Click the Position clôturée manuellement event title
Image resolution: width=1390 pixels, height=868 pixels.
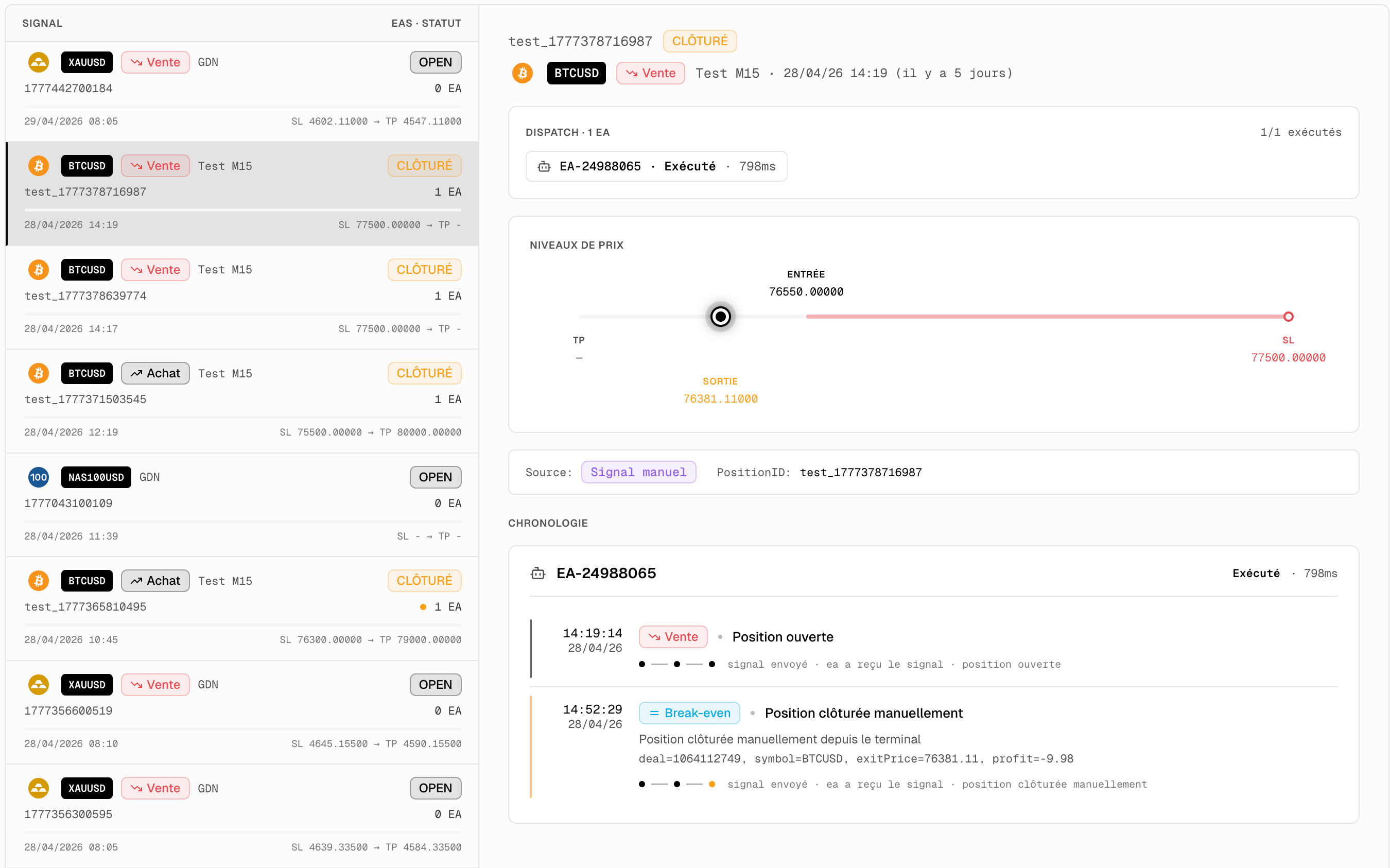864,713
